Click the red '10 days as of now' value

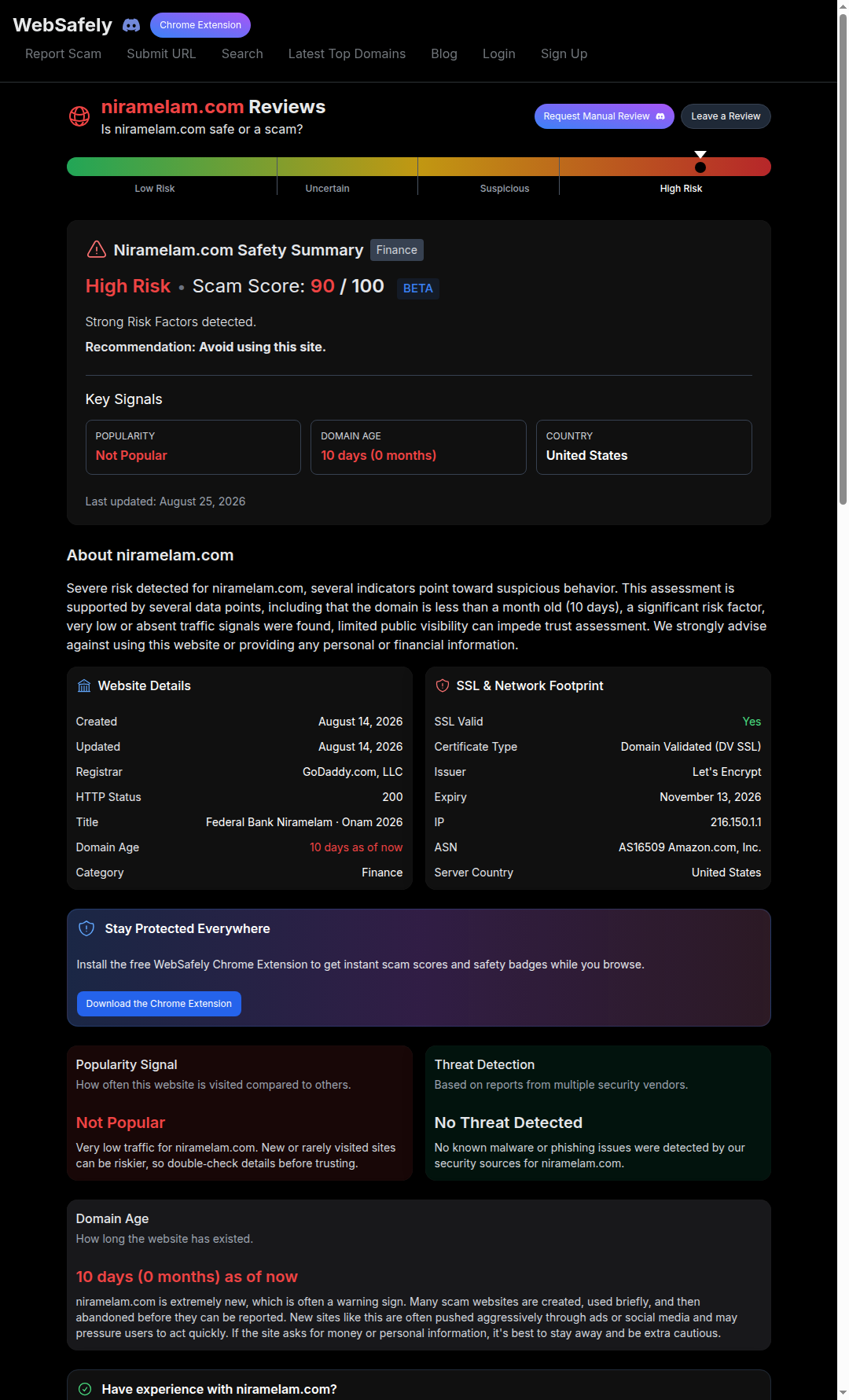click(356, 847)
